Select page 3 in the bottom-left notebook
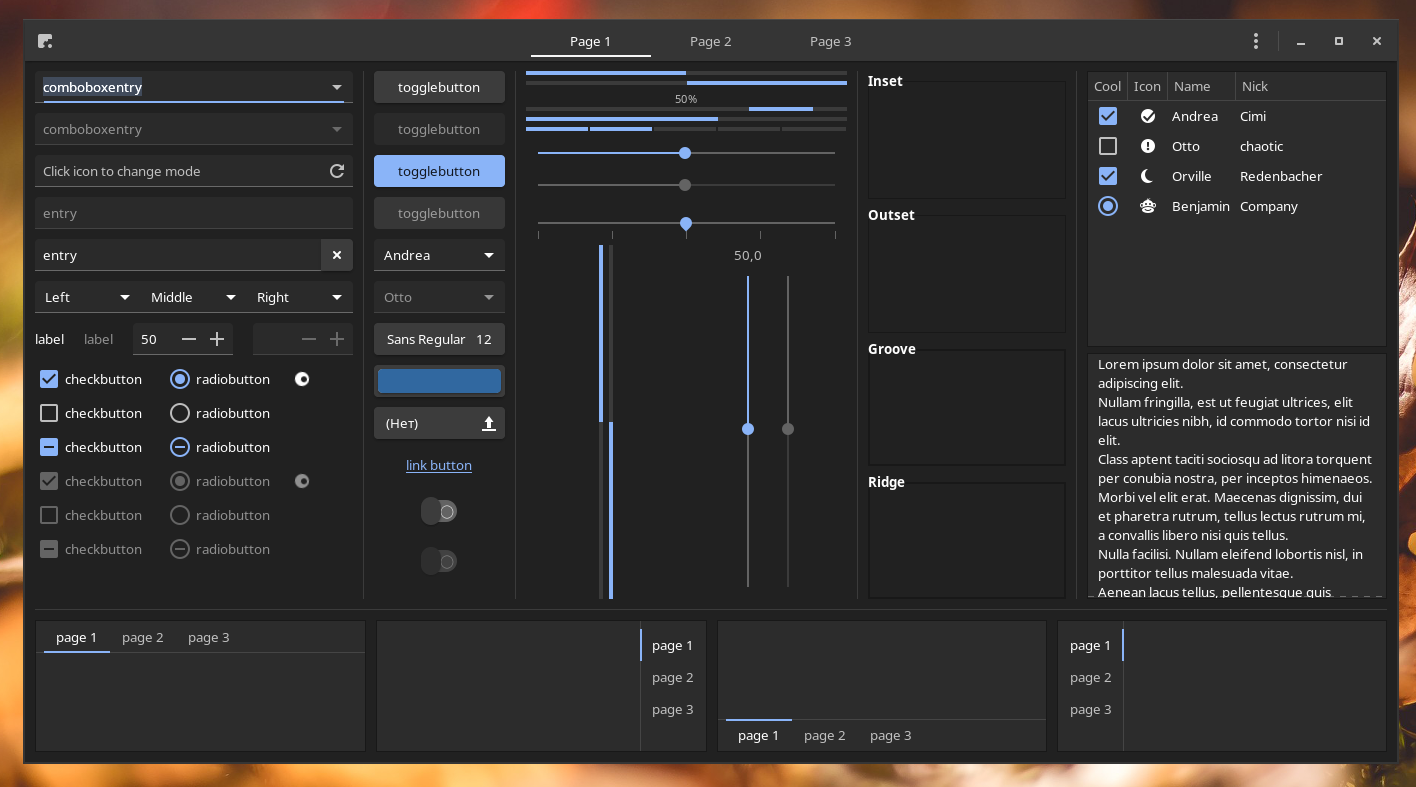The width and height of the screenshot is (1416, 787). pyautogui.click(x=208, y=637)
